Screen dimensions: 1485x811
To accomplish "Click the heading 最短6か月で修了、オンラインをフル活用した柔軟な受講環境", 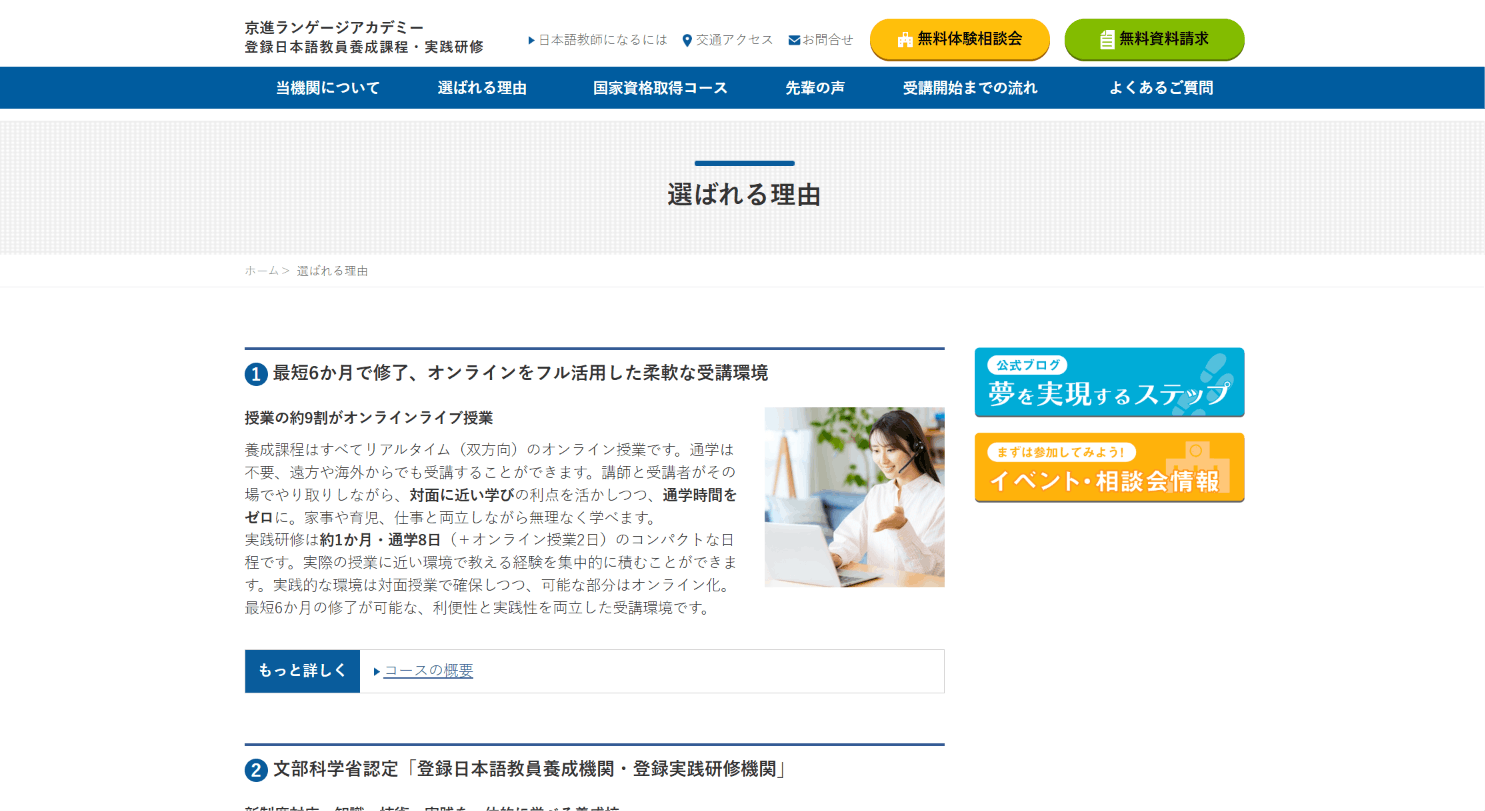I will (520, 373).
